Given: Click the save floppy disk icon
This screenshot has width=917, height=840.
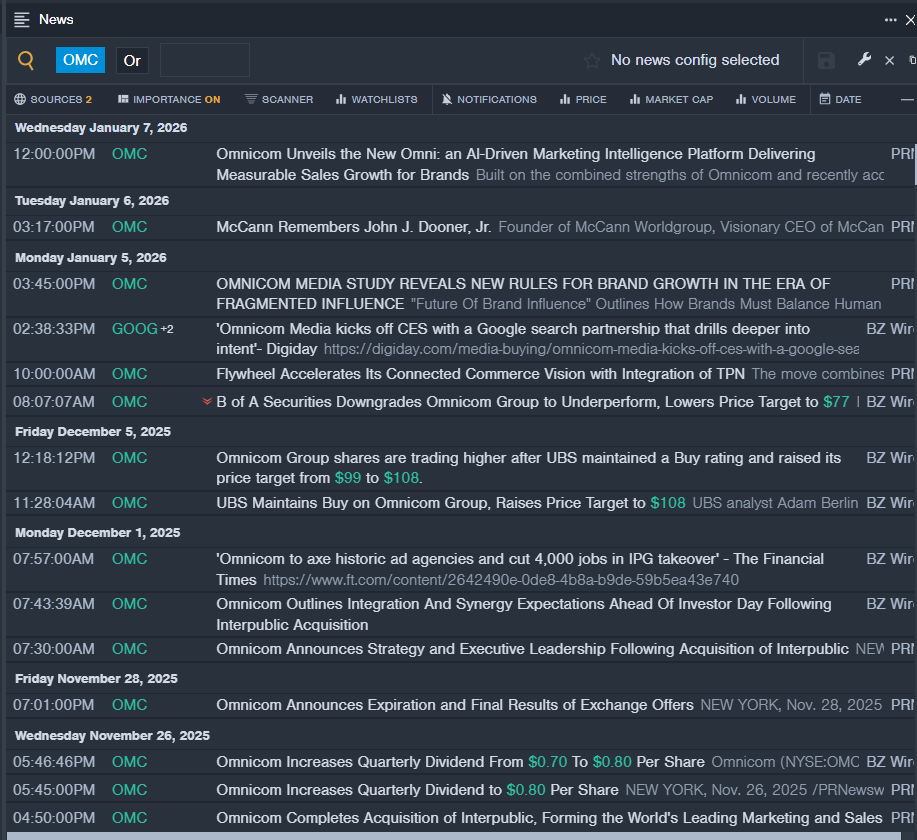Looking at the screenshot, I should point(826,61).
